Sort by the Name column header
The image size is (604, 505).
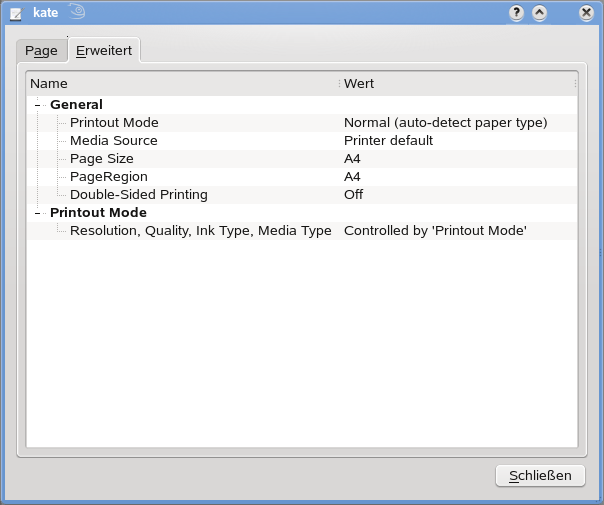point(183,84)
